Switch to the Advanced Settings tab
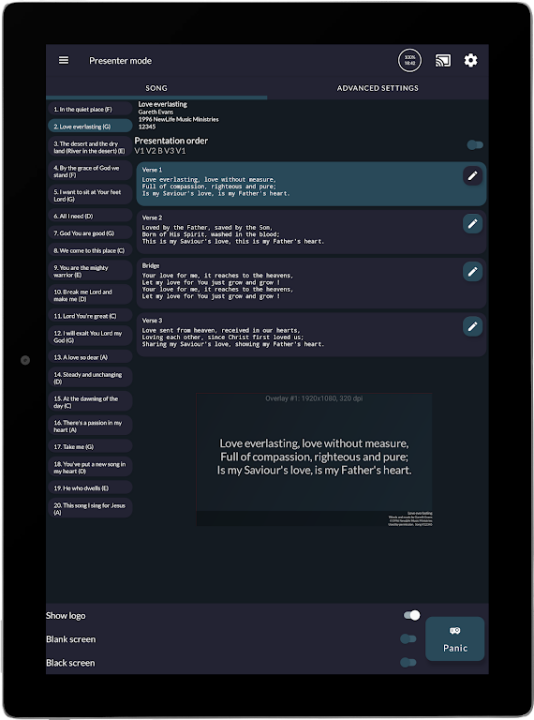Screen dimensions: 534x720 [377, 88]
